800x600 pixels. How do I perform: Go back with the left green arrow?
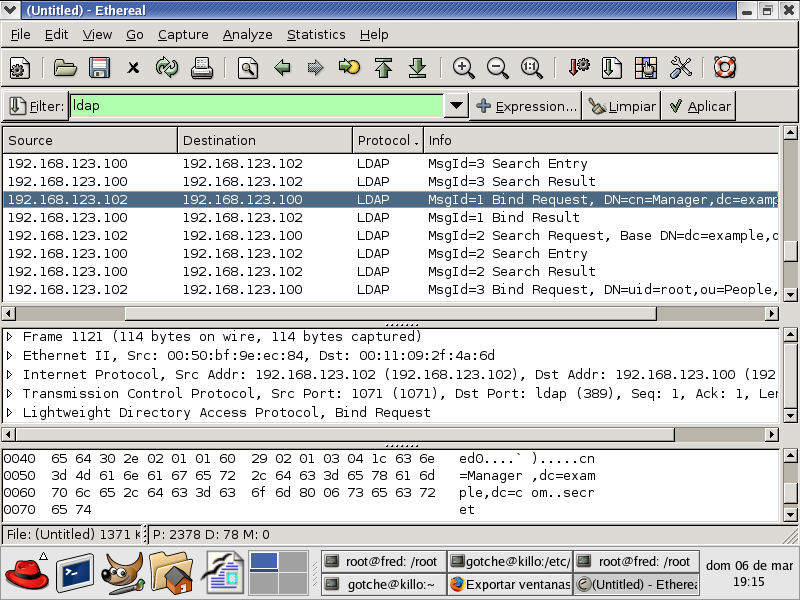click(282, 67)
